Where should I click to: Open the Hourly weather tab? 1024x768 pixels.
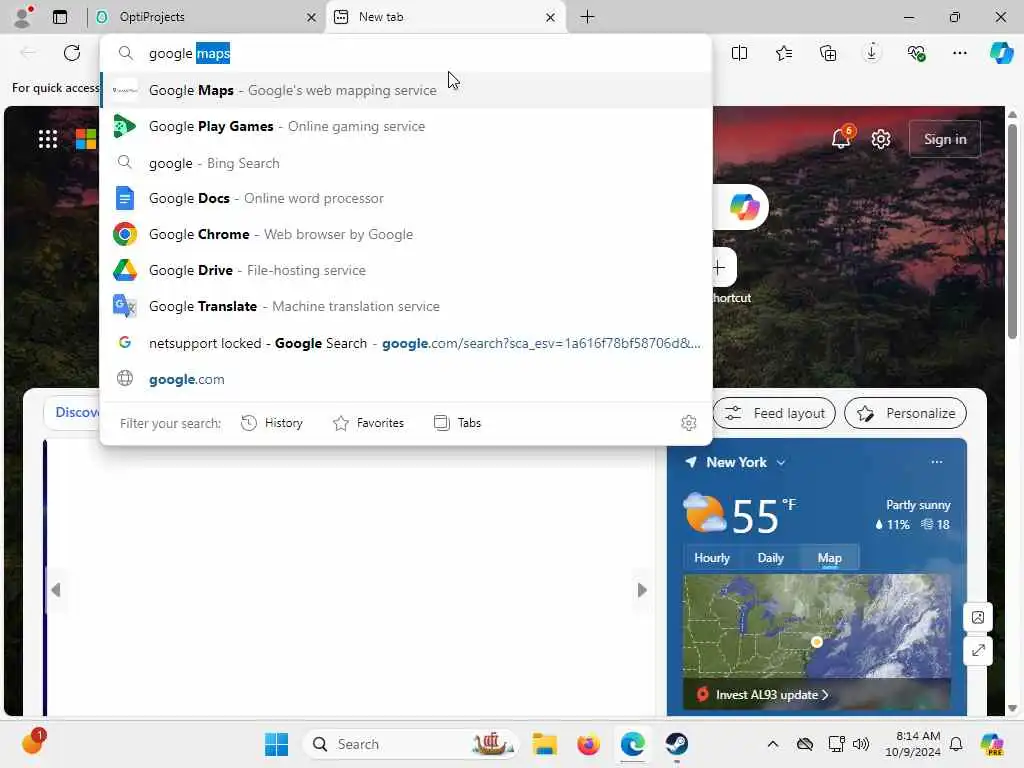711,558
